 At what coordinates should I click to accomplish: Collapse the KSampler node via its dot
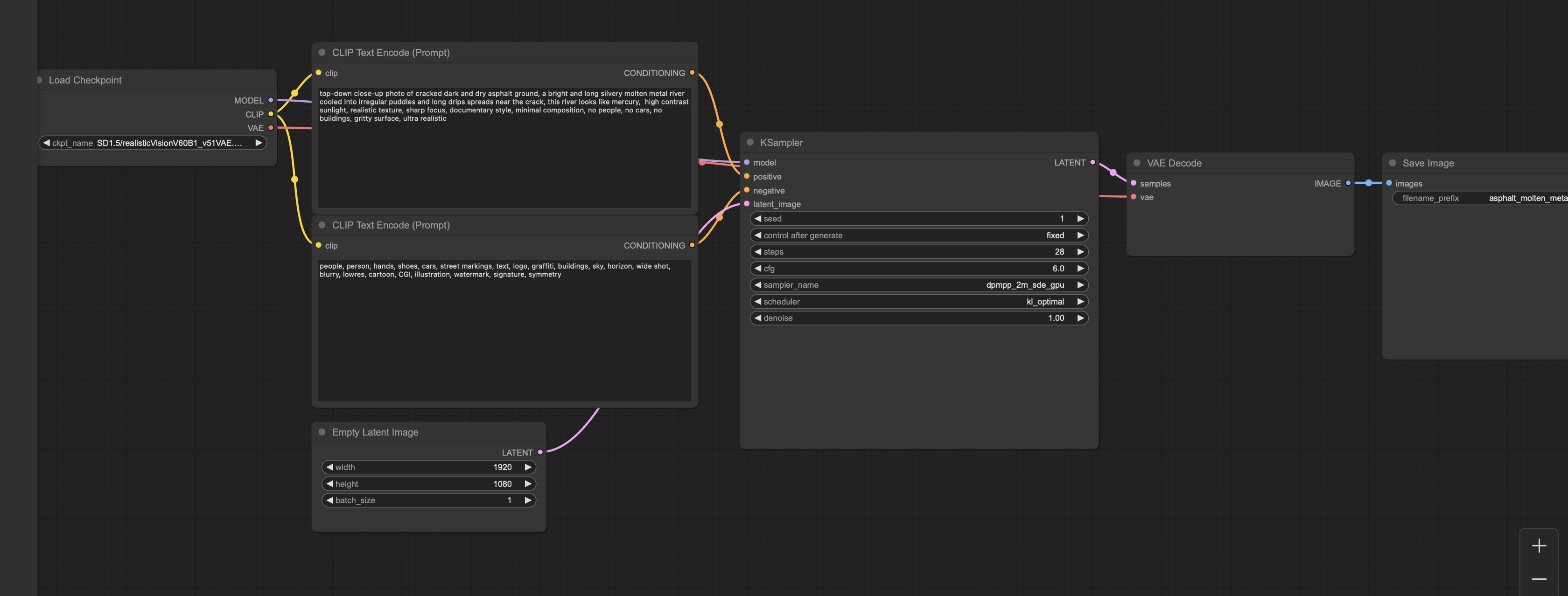click(x=750, y=142)
